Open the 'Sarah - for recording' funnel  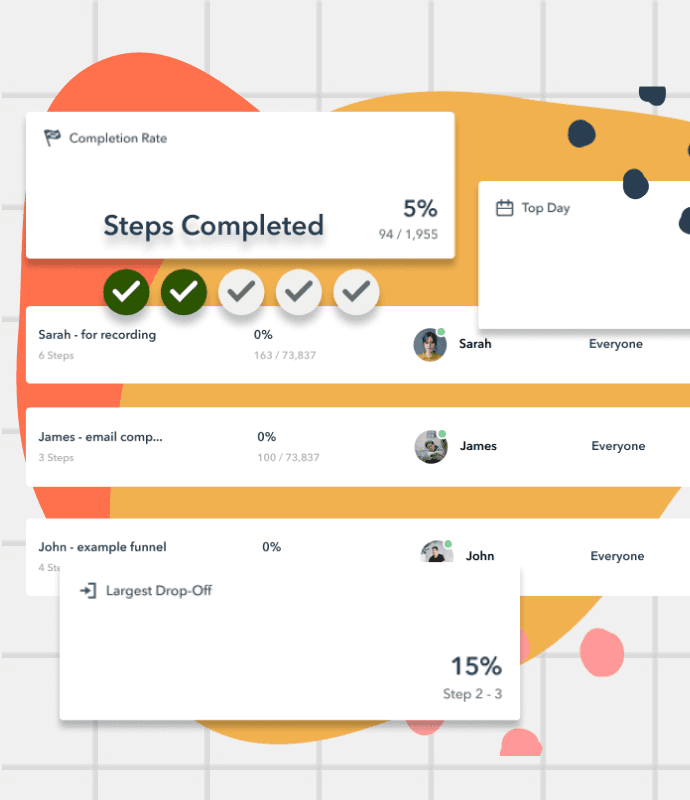(x=97, y=335)
